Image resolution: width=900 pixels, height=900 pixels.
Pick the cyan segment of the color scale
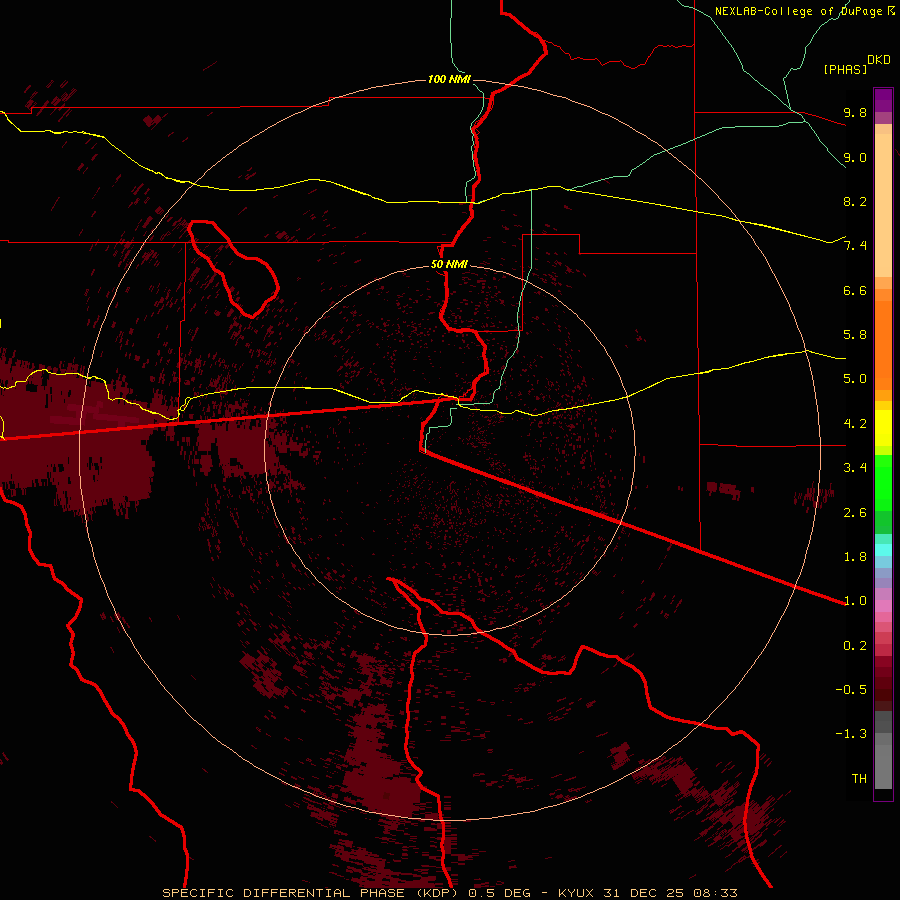click(x=883, y=550)
